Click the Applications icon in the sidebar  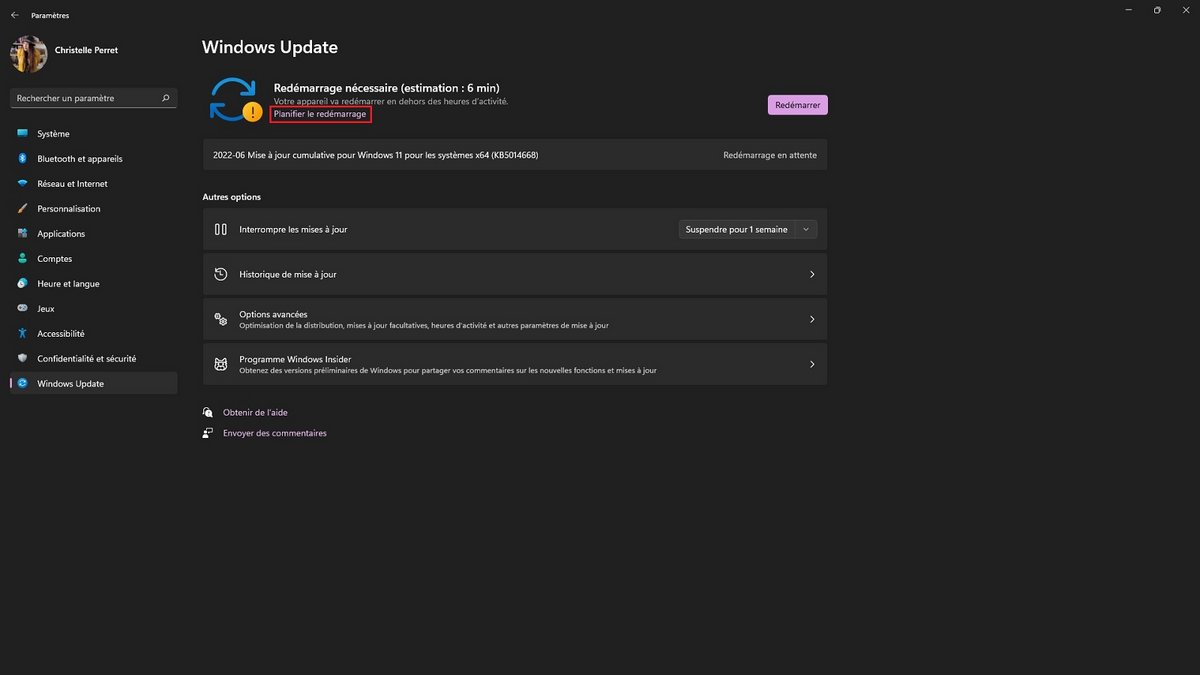(x=22, y=234)
